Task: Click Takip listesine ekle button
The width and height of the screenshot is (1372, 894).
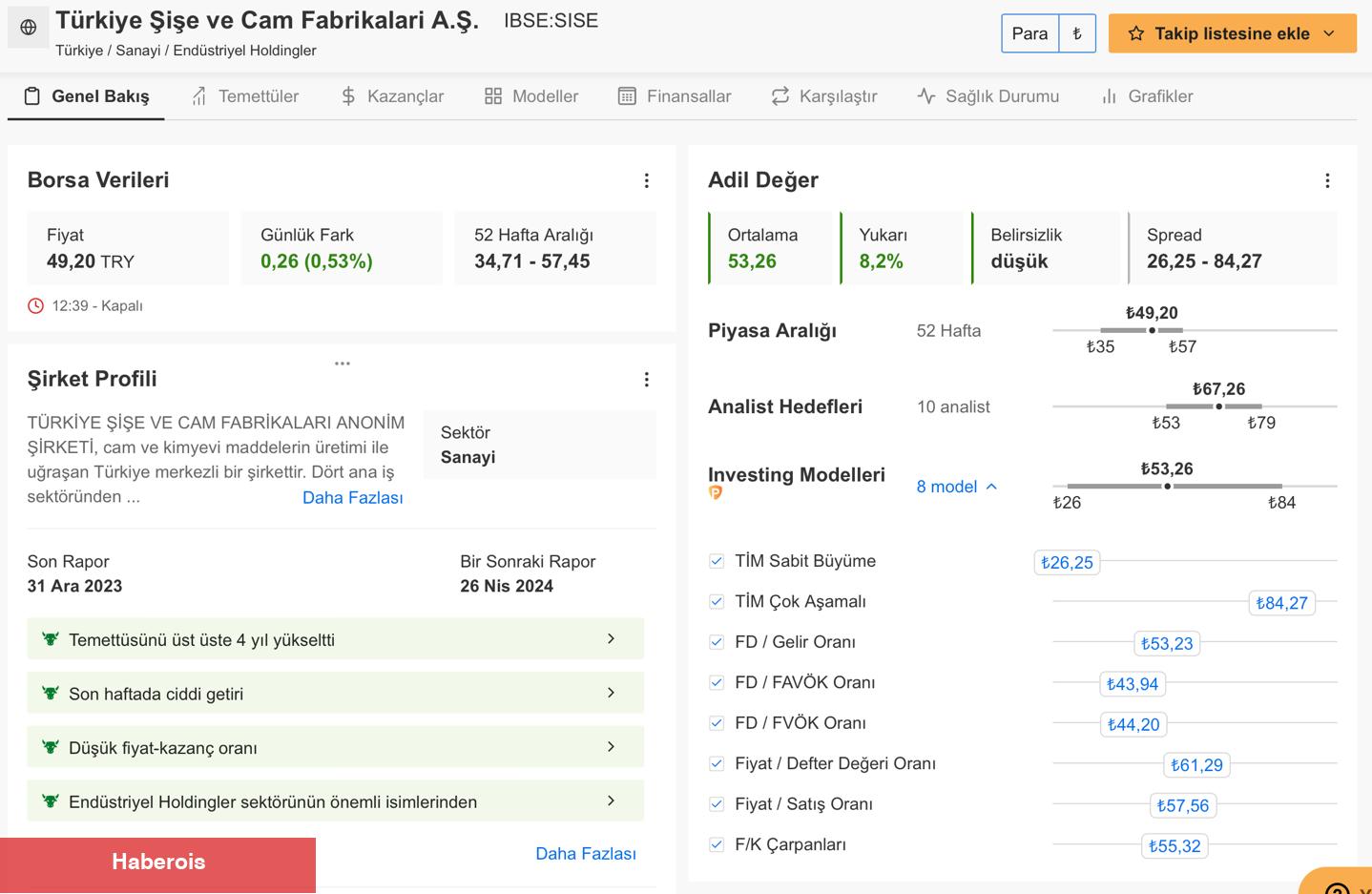Action: pyautogui.click(x=1233, y=33)
